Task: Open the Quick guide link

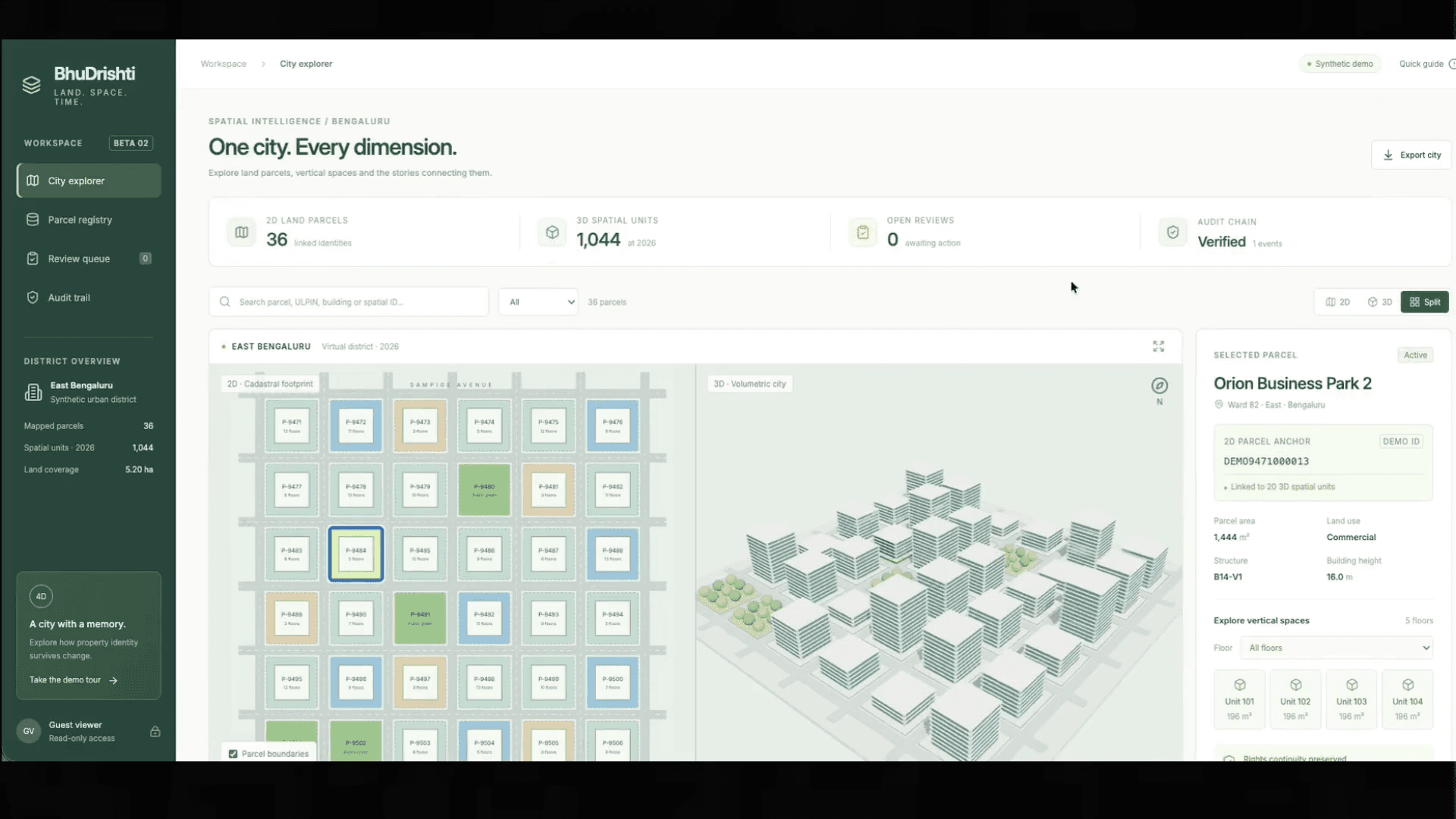Action: point(1426,64)
